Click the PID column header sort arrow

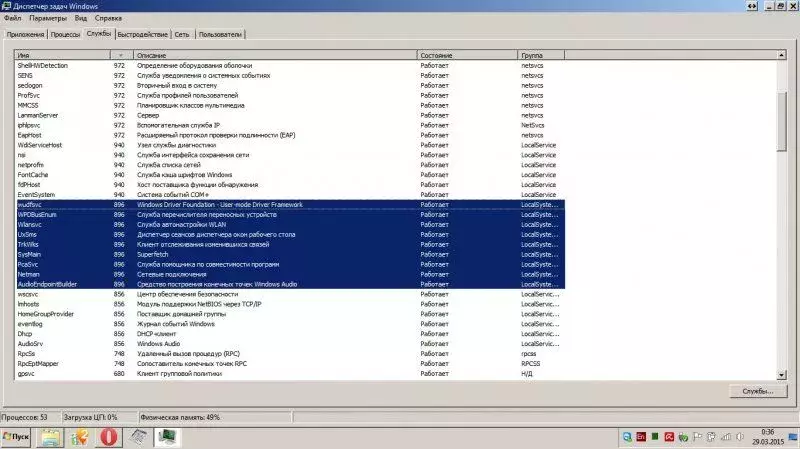(x=121, y=55)
